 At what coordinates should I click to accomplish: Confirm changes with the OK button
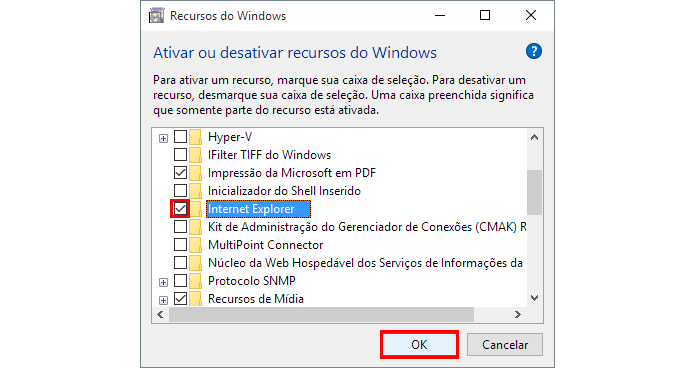coord(419,345)
